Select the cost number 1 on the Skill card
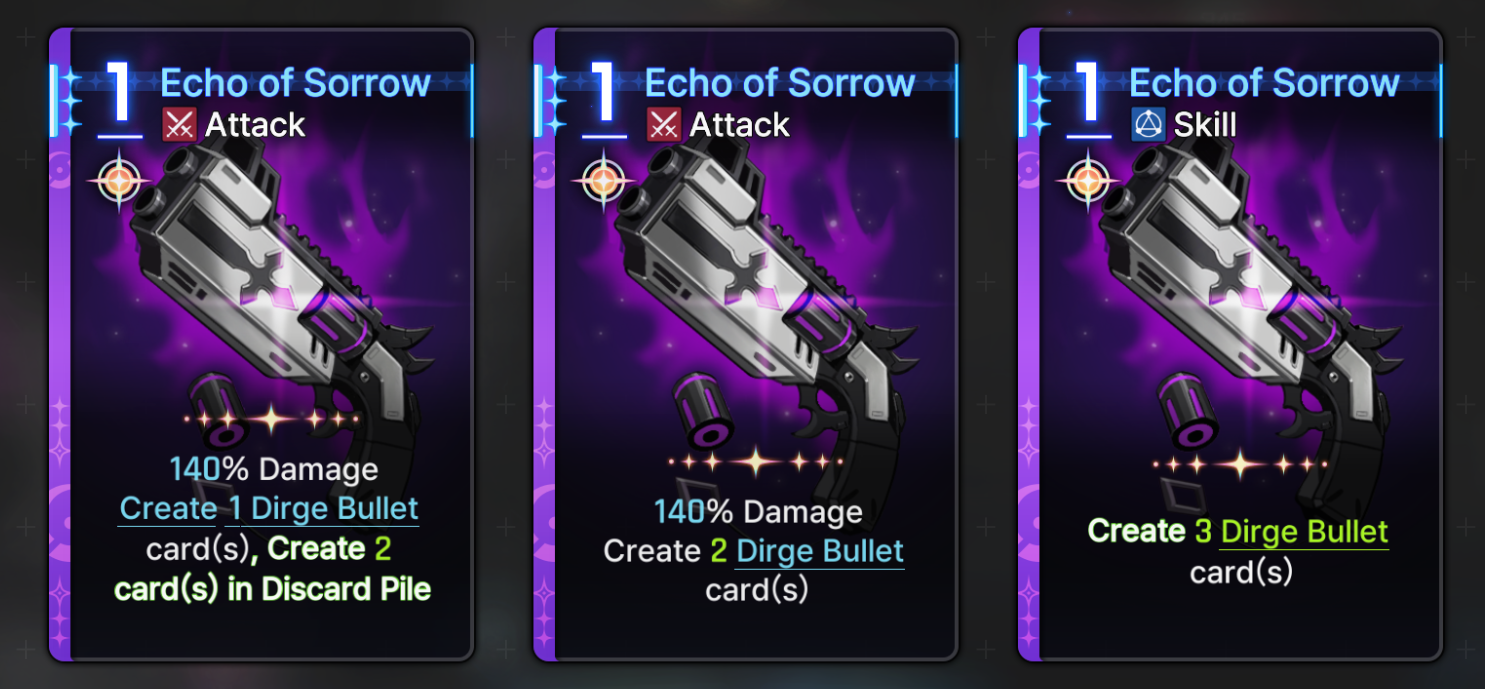Screen dimensions: 1485x689 [1088, 96]
